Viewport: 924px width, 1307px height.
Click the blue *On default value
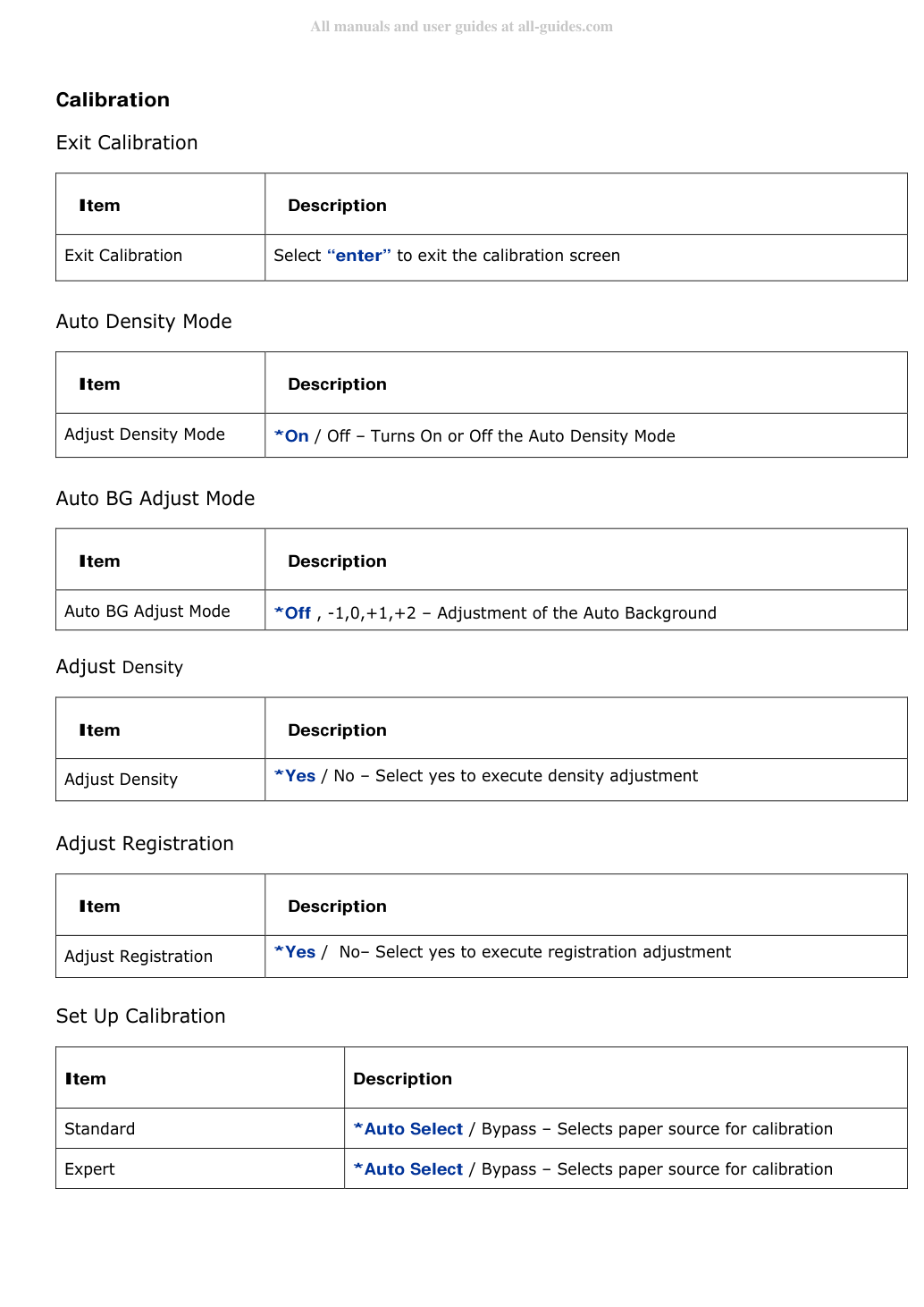click(291, 436)
